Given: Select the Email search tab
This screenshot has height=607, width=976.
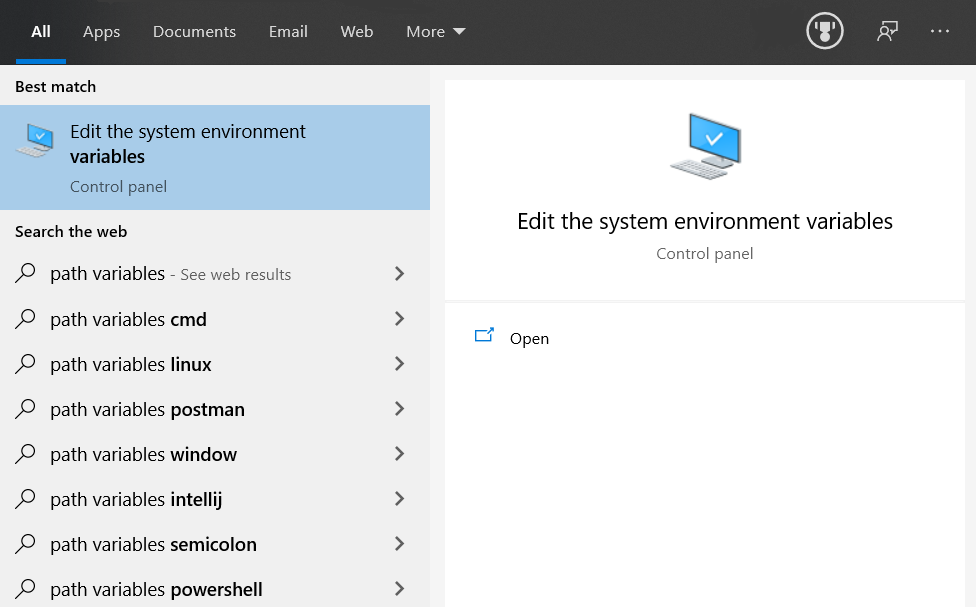Looking at the screenshot, I should pyautogui.click(x=288, y=32).
